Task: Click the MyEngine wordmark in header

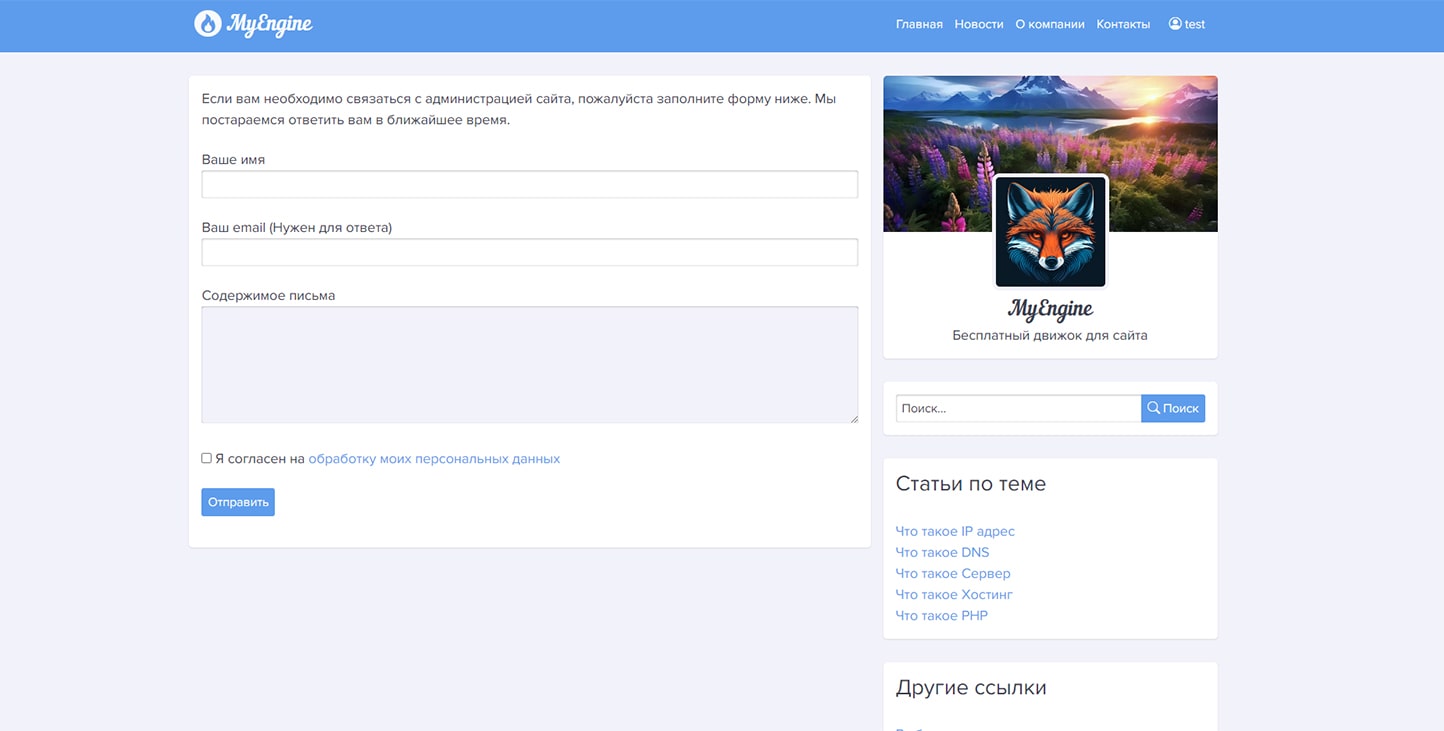Action: 269,25
